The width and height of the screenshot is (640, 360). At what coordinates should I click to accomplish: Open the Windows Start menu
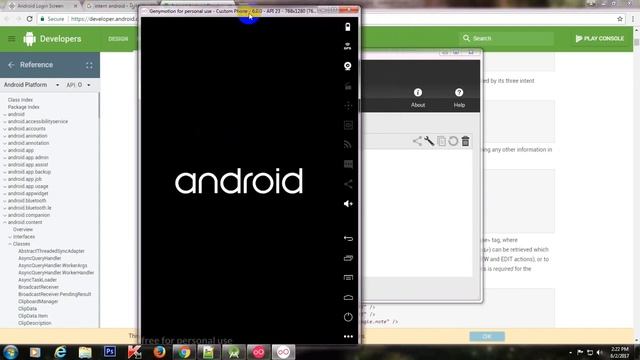[11, 352]
